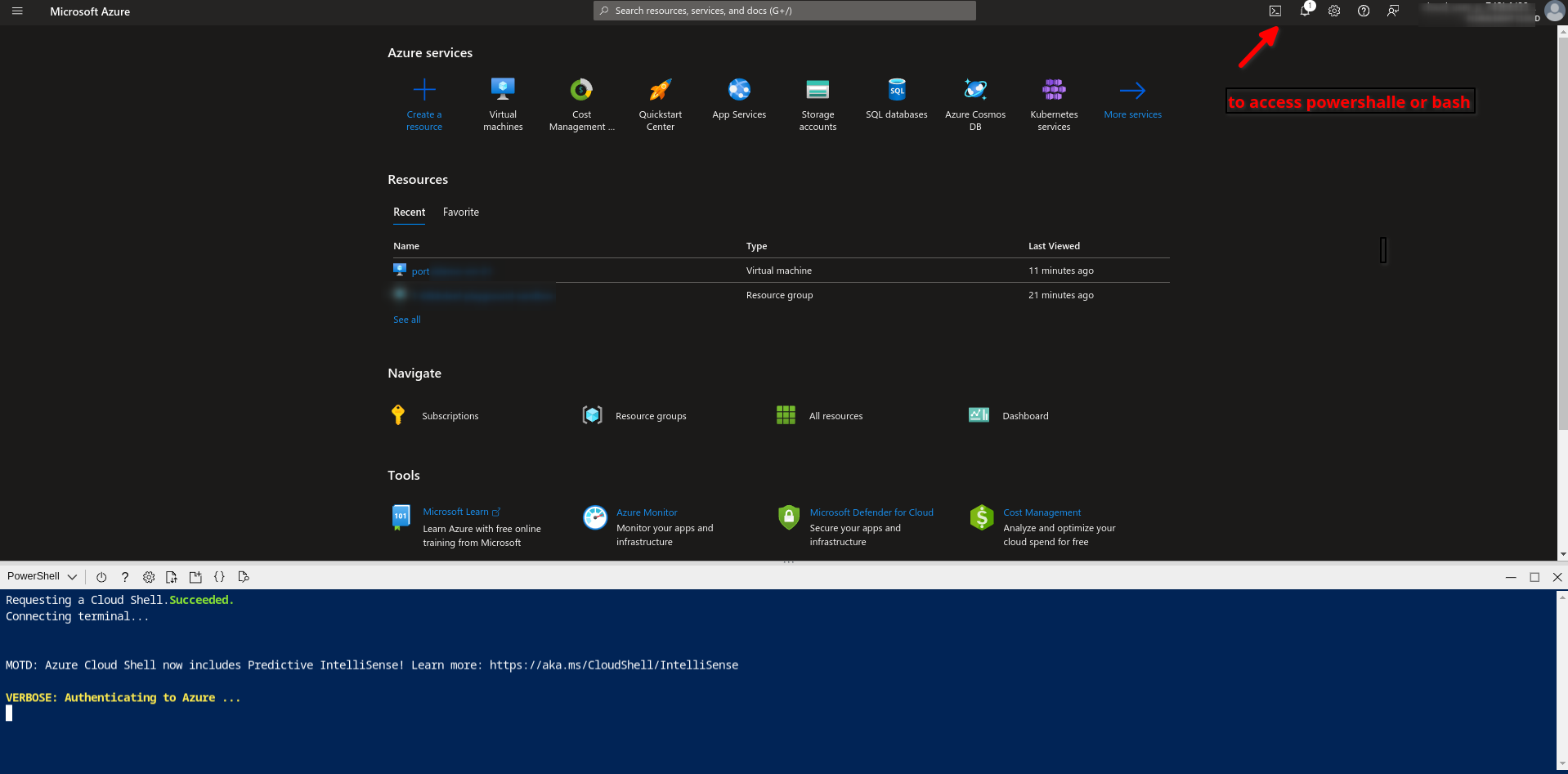Restart Cloud Shell with the power icon

[101, 577]
